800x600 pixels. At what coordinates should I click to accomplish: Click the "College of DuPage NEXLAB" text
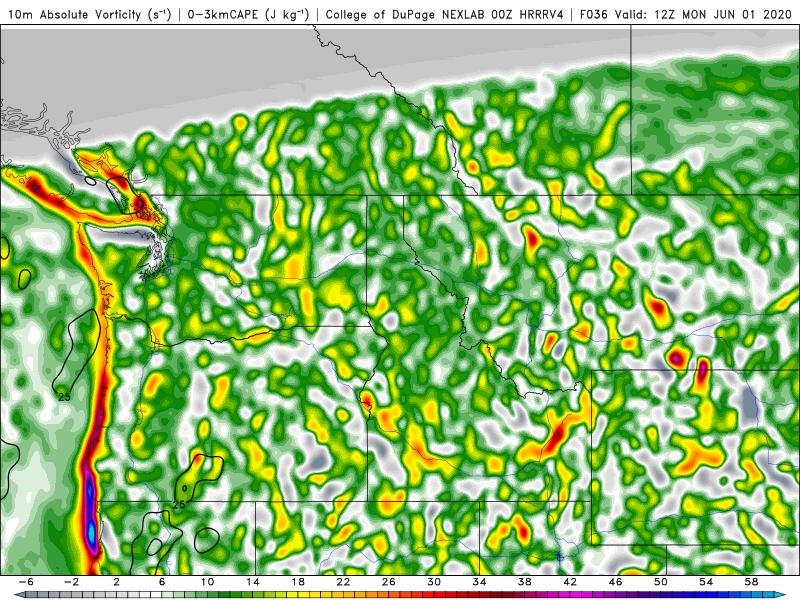[407, 15]
